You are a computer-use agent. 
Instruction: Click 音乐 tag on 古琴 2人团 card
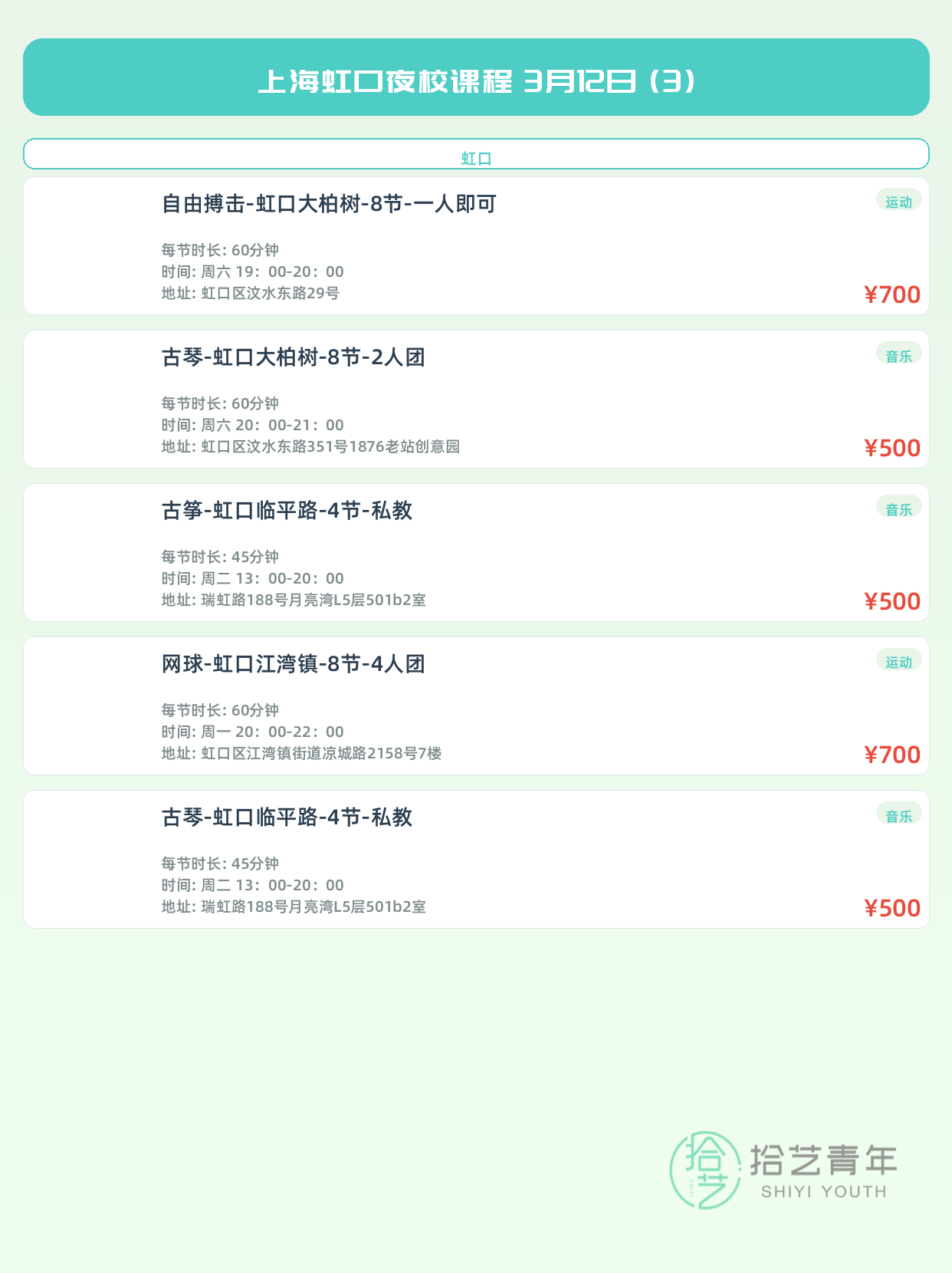pyautogui.click(x=898, y=355)
